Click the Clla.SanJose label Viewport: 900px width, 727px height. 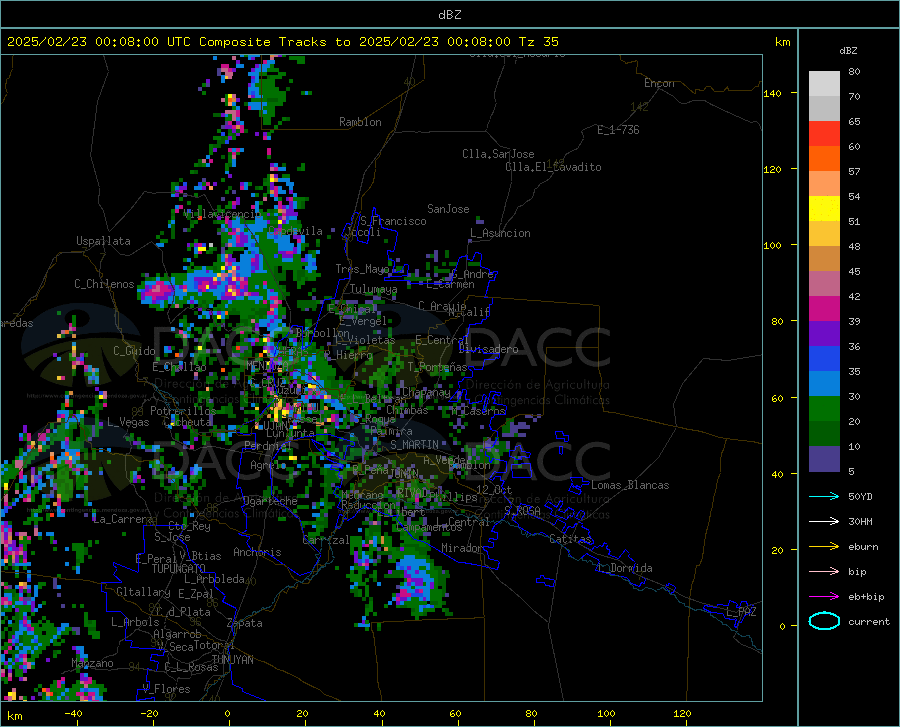click(498, 154)
